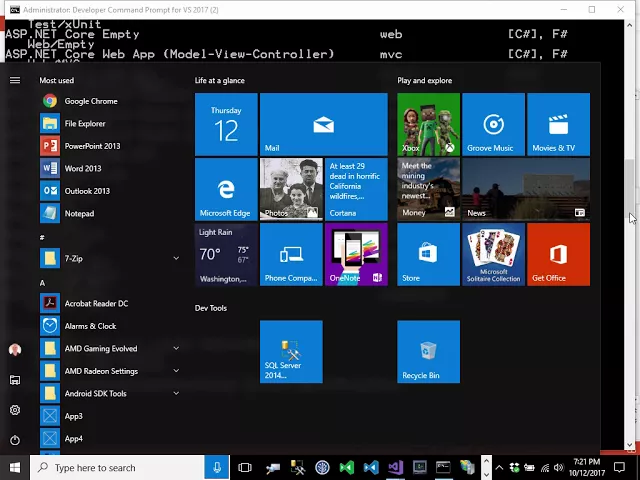Open the Money tile
The image size is (640, 480).
pos(429,189)
